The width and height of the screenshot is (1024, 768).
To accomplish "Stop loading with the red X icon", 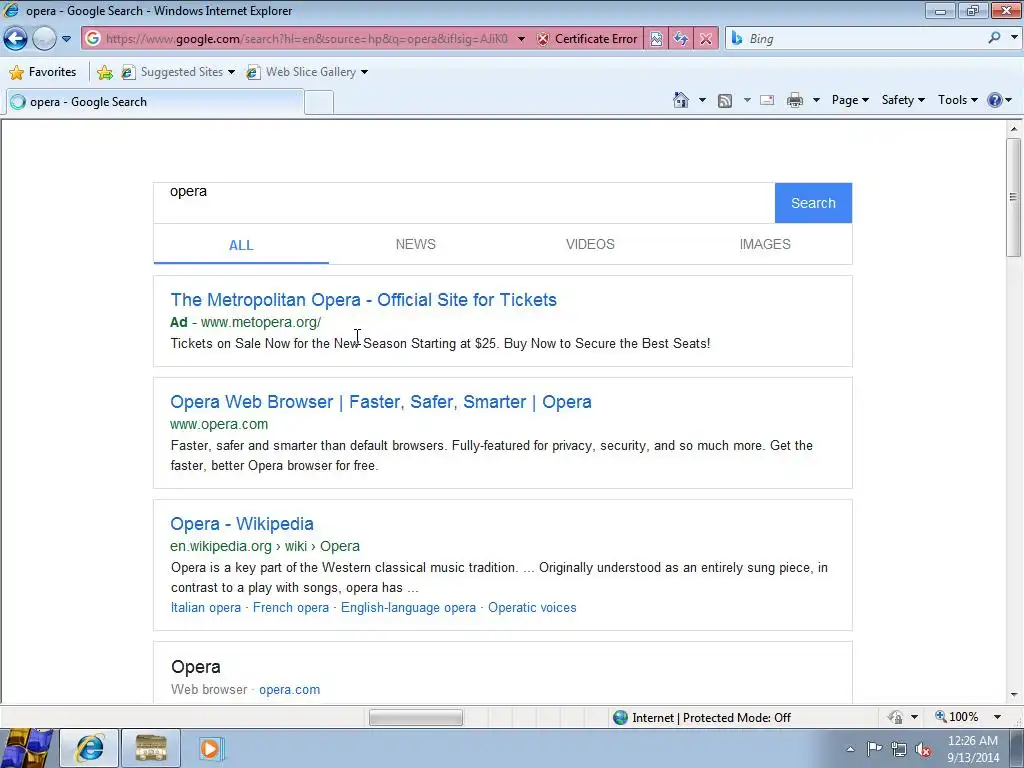I will click(x=706, y=39).
